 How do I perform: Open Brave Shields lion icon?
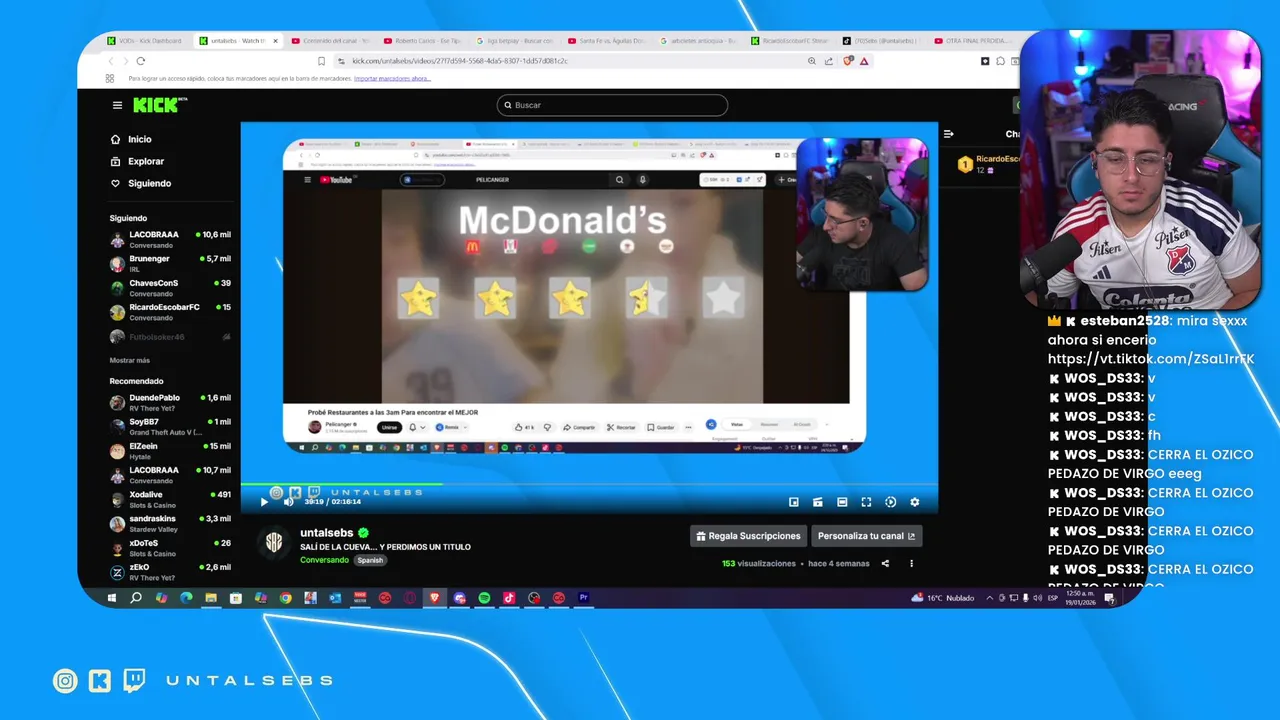pyautogui.click(x=848, y=61)
